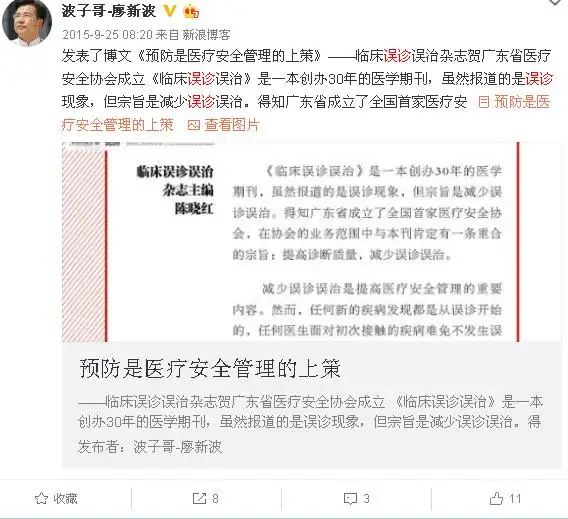Click the 收藏 collect button

click(56, 499)
